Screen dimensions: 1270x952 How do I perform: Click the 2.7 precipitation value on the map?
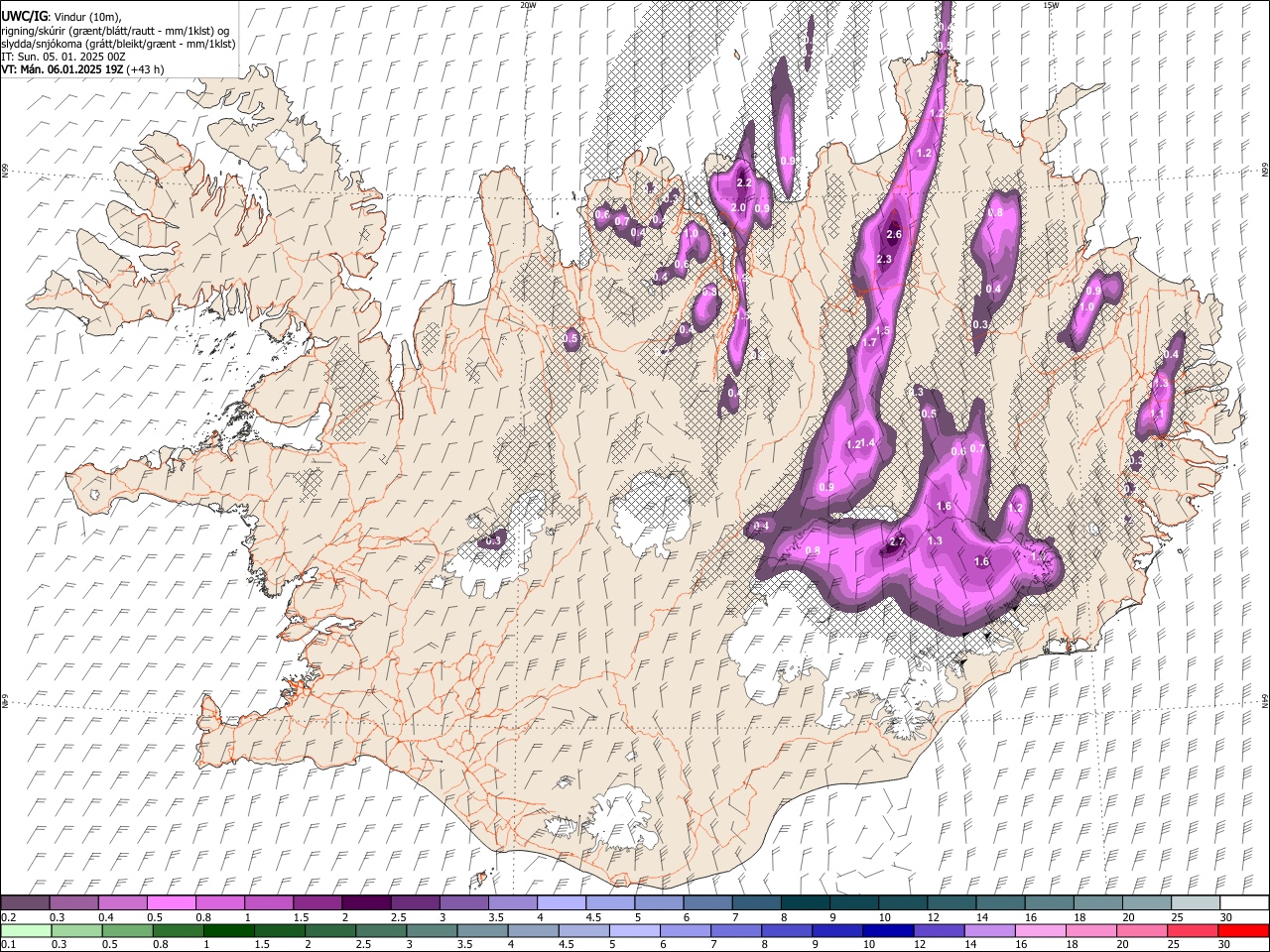897,541
